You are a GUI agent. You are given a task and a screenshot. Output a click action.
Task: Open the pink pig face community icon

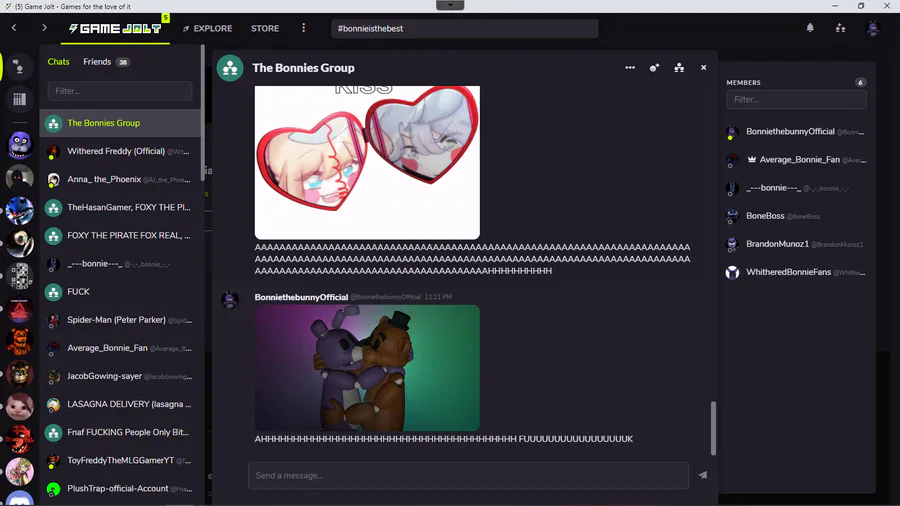tap(20, 407)
